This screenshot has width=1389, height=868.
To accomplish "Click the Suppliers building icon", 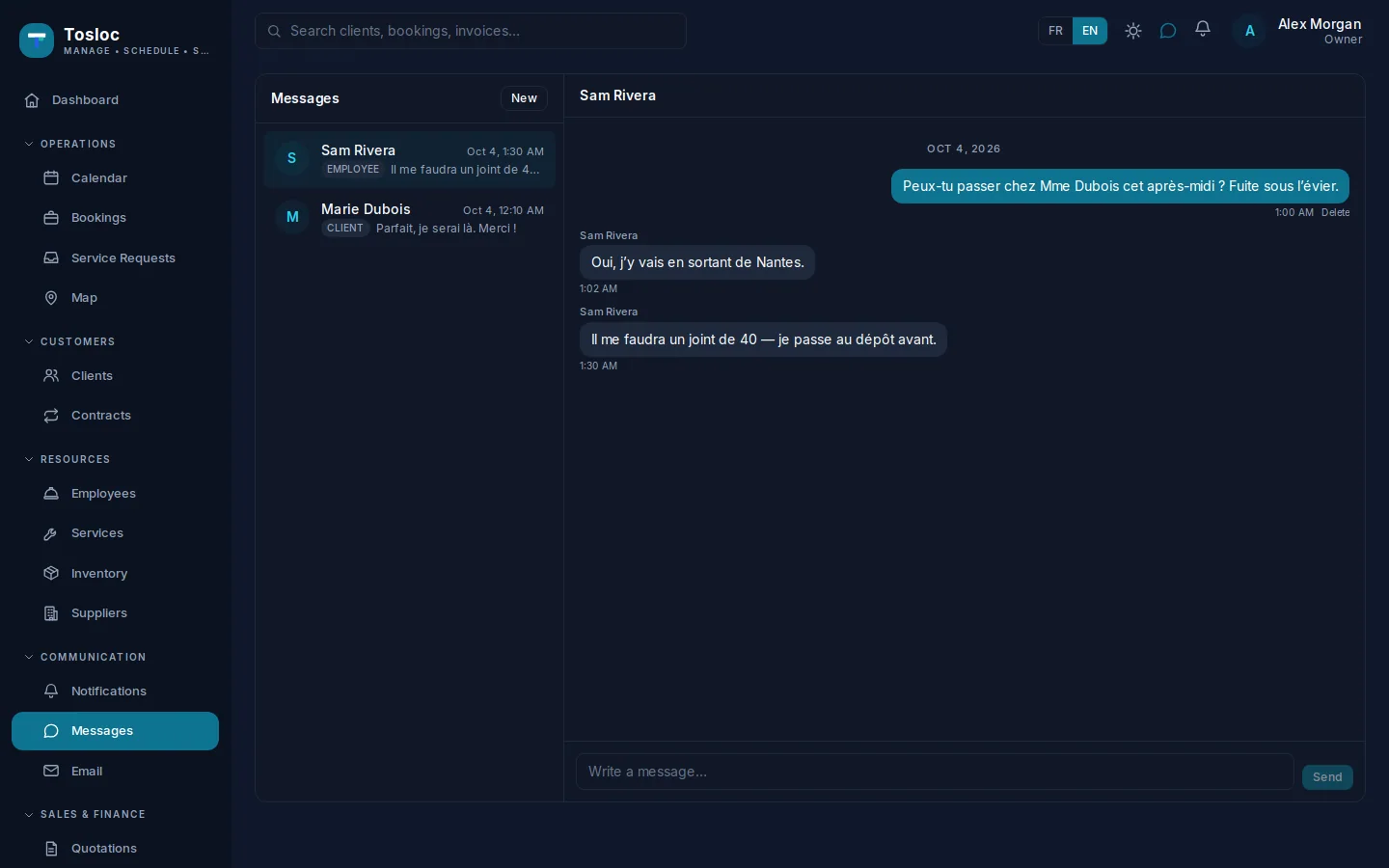I will 51,613.
